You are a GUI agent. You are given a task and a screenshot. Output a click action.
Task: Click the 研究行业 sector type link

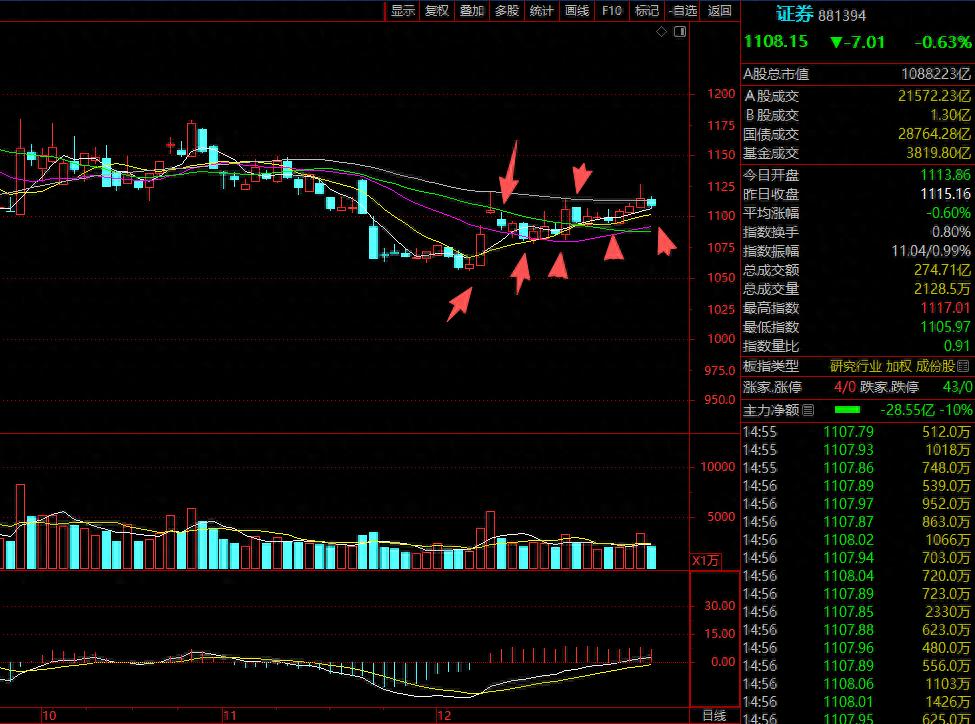tap(856, 366)
